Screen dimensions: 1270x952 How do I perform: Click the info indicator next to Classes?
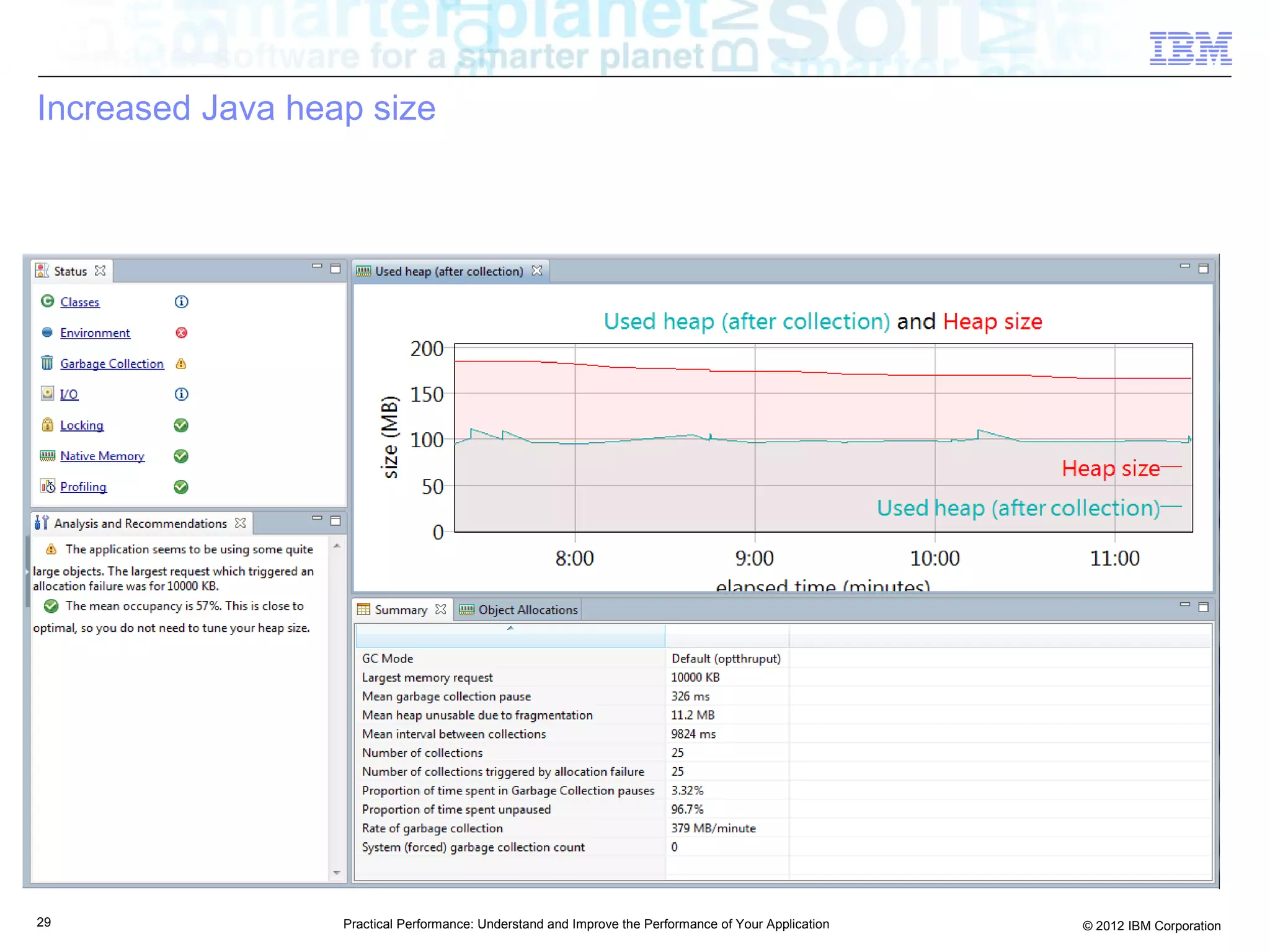pyautogui.click(x=181, y=302)
